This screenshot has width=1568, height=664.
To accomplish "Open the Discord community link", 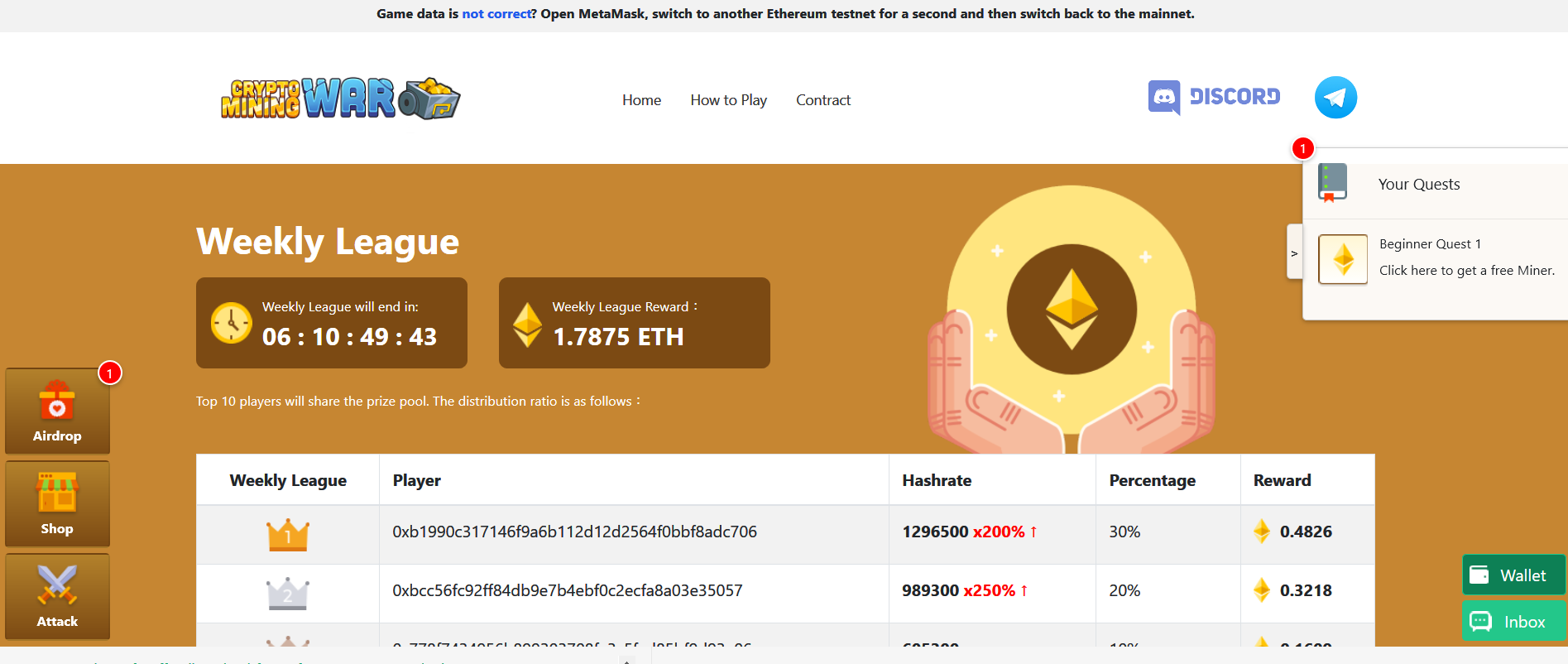I will pos(1214,98).
